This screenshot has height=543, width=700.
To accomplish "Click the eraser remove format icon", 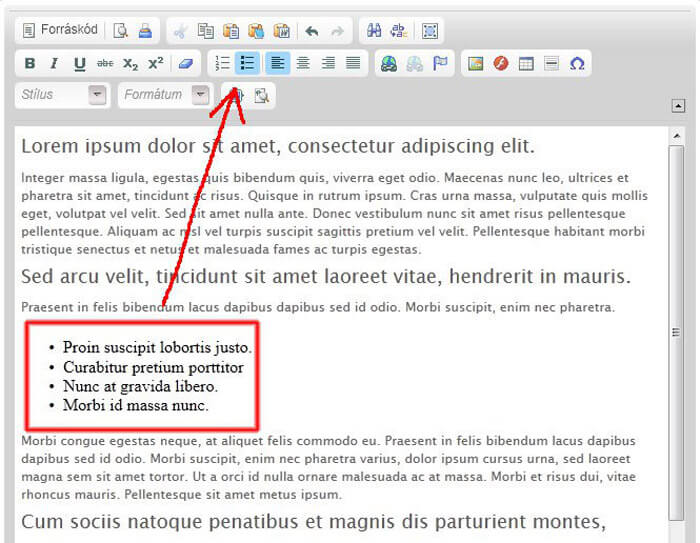I will tap(185, 63).
